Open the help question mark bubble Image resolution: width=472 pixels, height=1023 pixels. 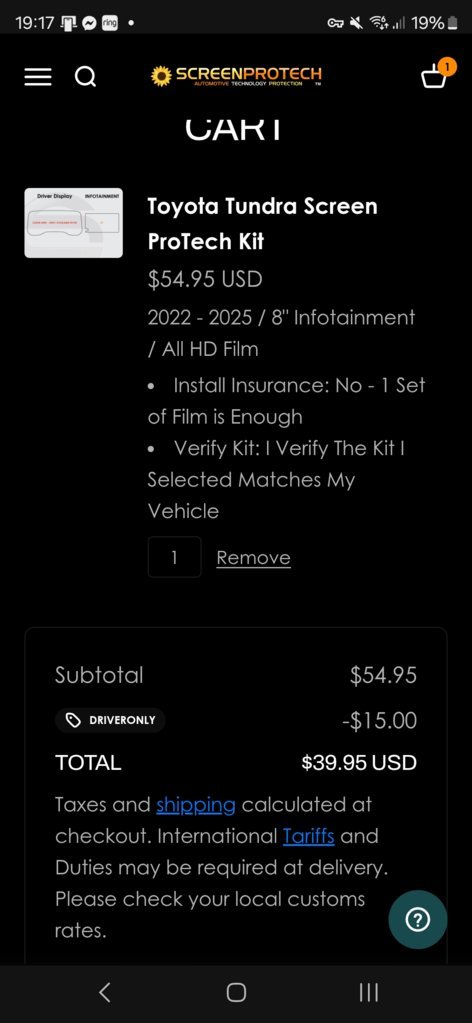[418, 919]
